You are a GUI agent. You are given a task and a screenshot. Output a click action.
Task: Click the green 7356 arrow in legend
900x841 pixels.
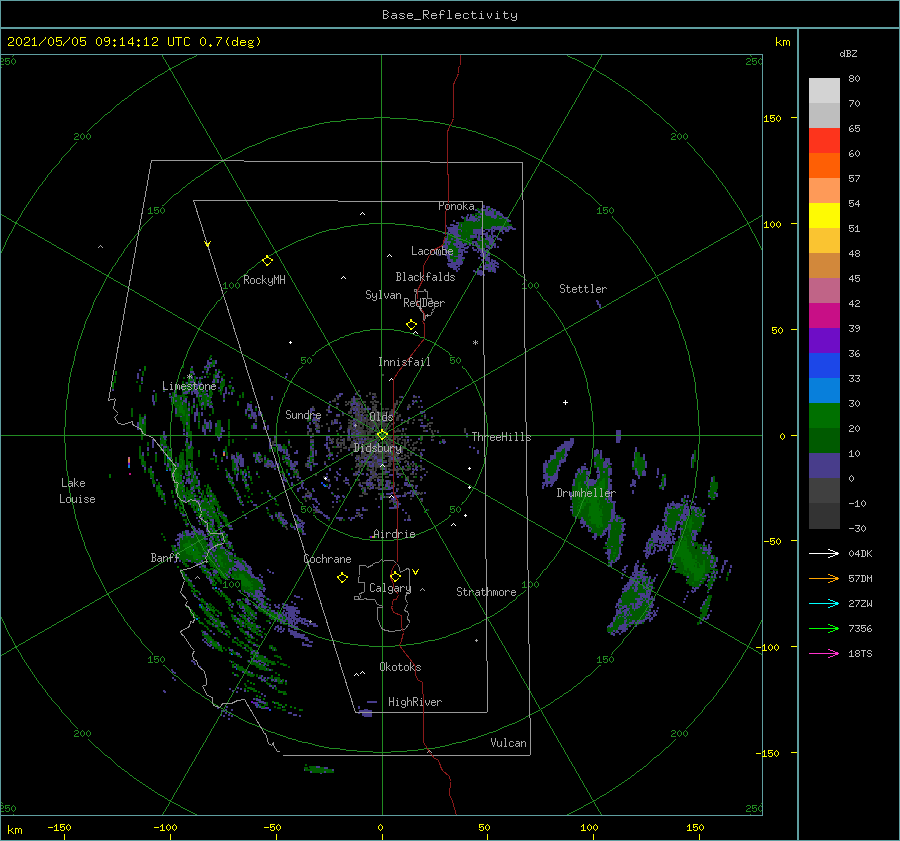tap(824, 629)
